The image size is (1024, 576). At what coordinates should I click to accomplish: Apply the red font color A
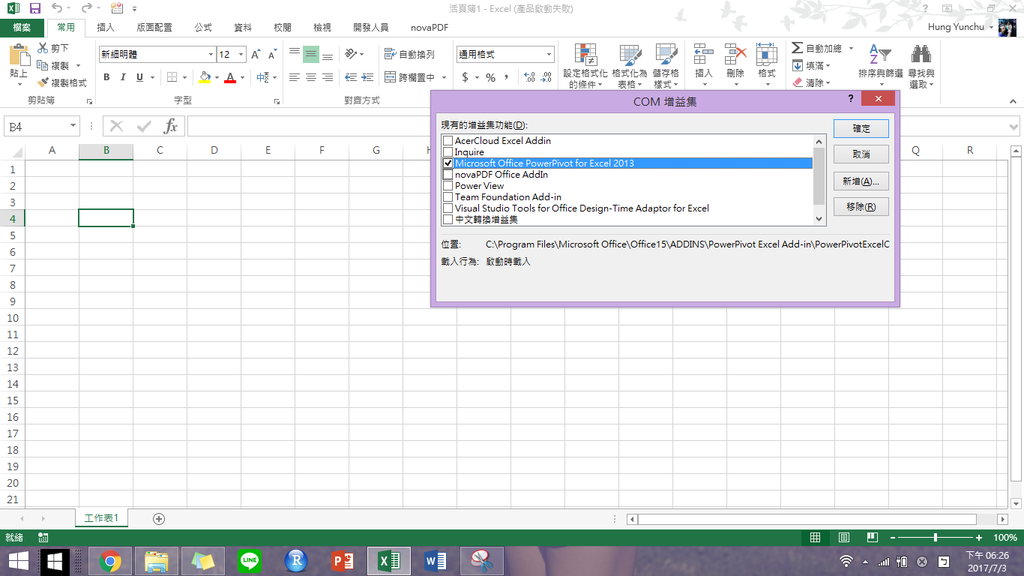coord(230,77)
